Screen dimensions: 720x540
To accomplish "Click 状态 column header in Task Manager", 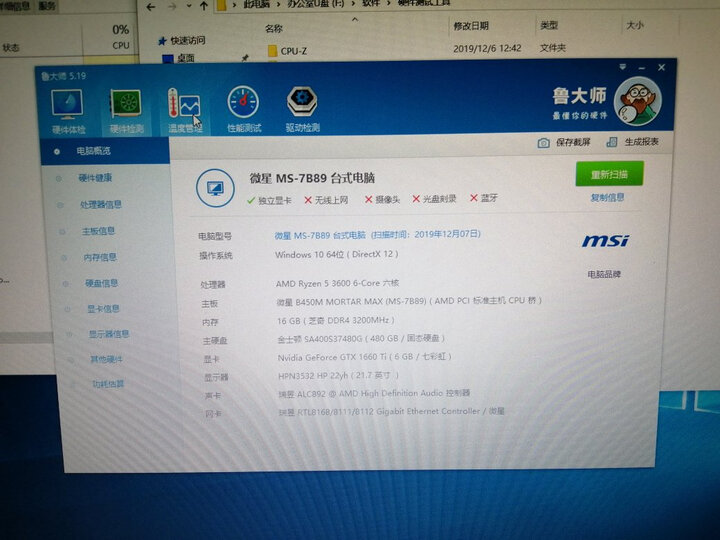I will (11, 47).
